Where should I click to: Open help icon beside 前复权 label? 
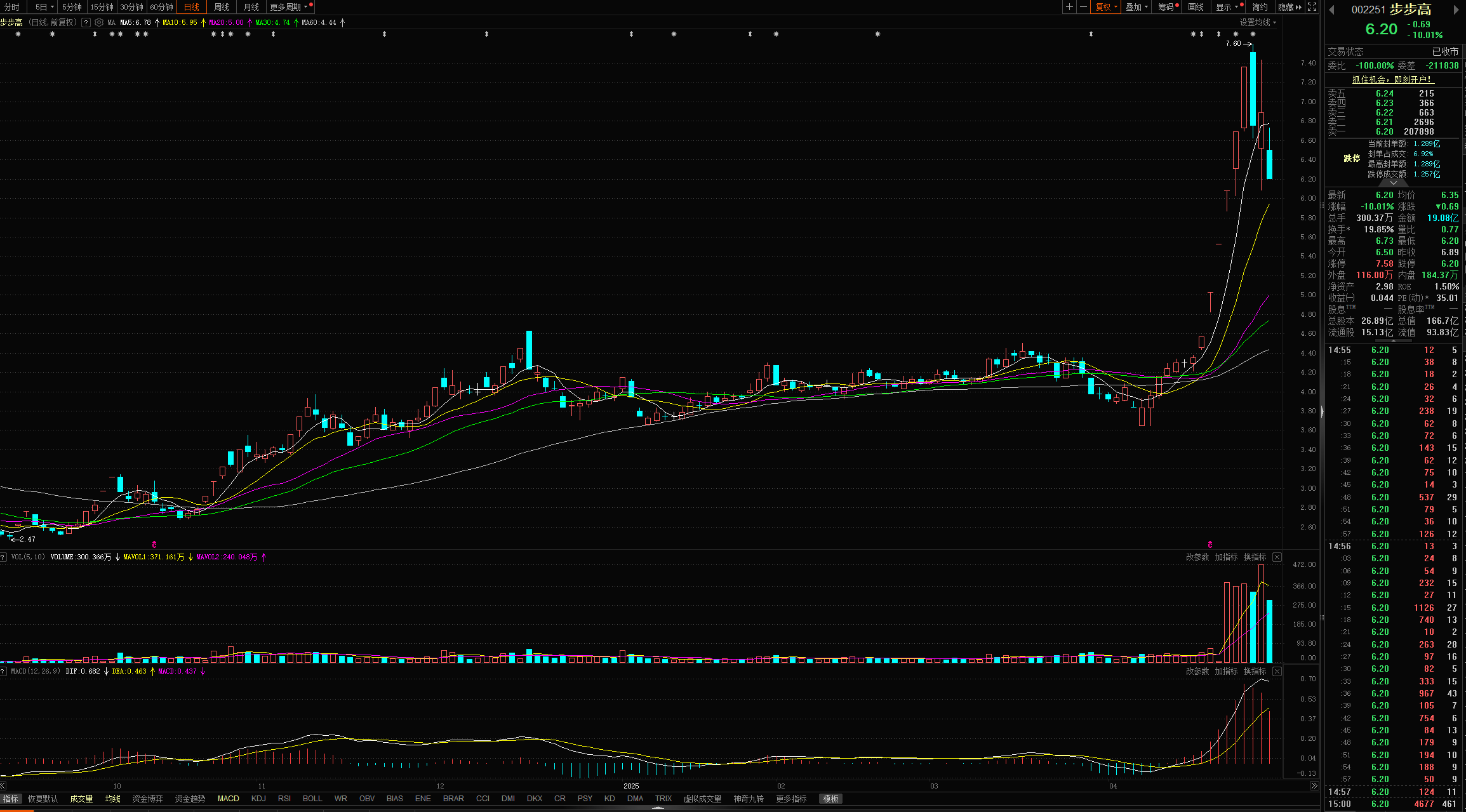coord(86,22)
